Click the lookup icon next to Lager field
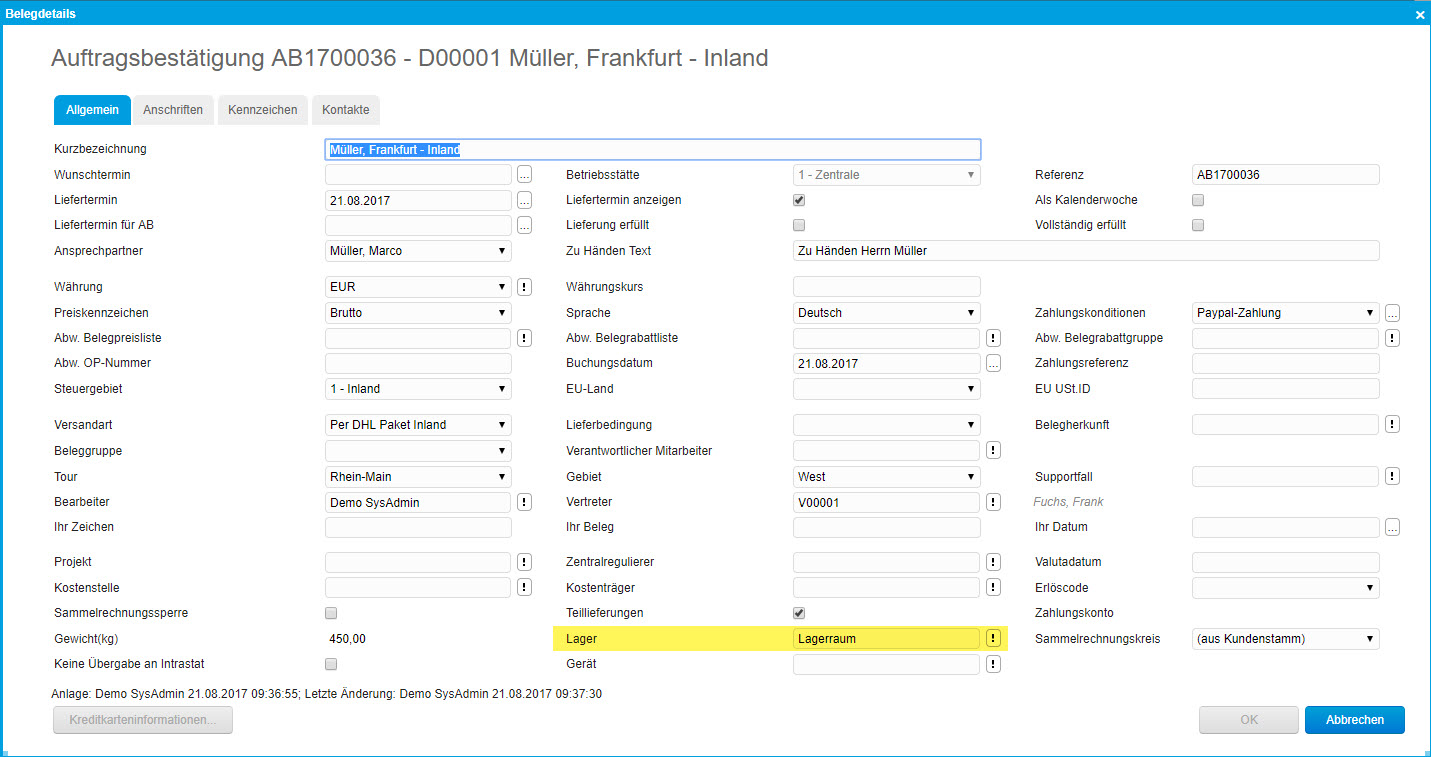This screenshot has width=1431, height=757. 993,638
